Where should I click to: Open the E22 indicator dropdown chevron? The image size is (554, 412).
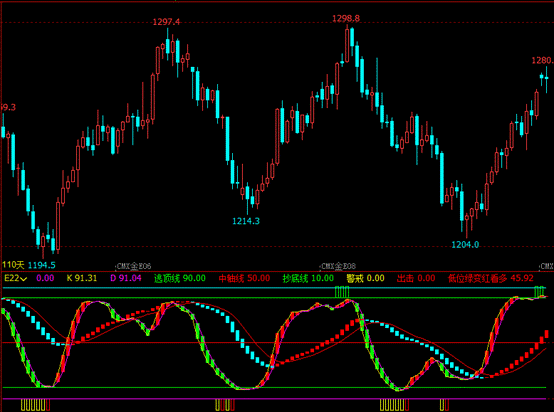(24, 279)
